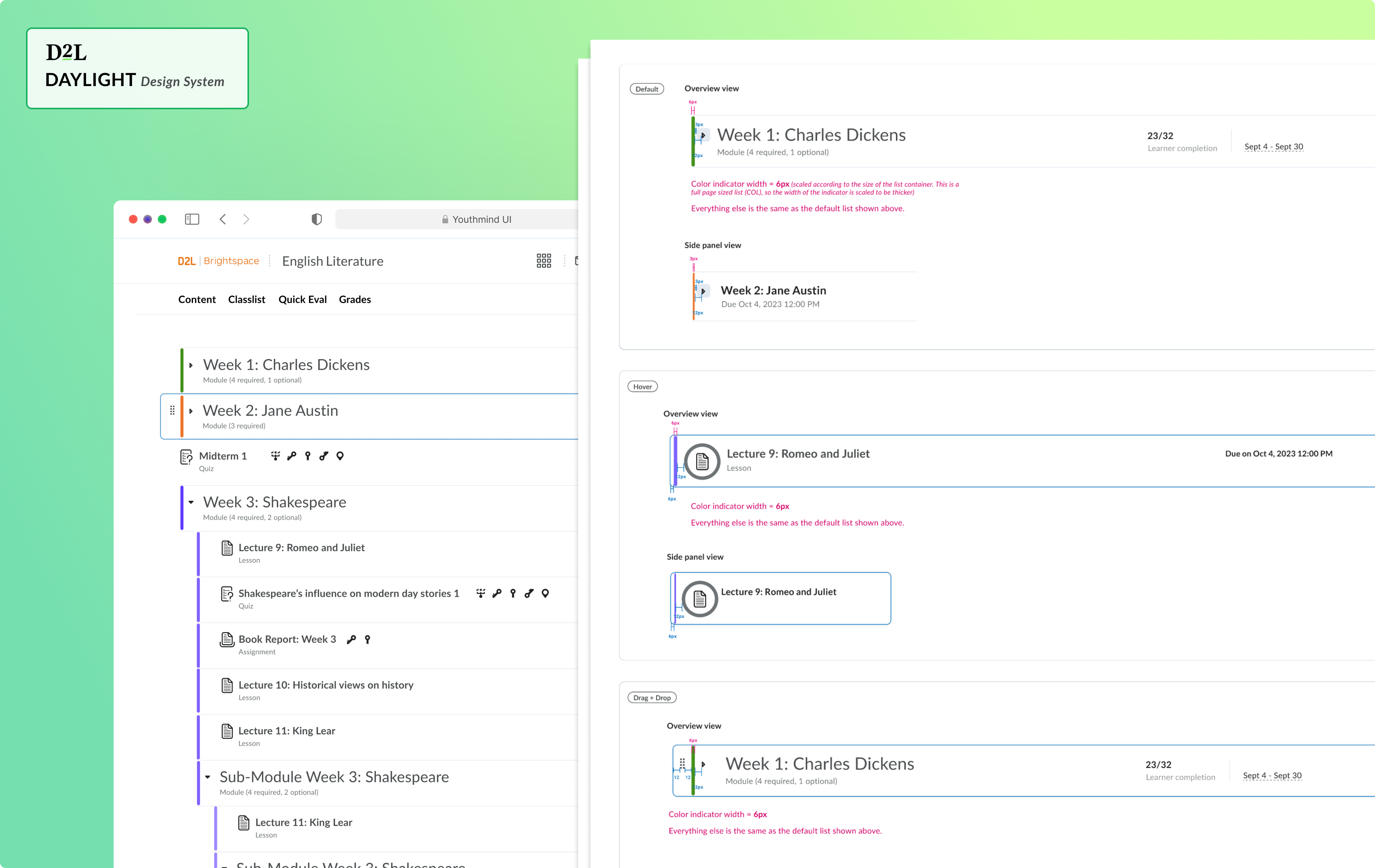Click the document icon beside Lecture 10: Historical views on history

pos(227,685)
